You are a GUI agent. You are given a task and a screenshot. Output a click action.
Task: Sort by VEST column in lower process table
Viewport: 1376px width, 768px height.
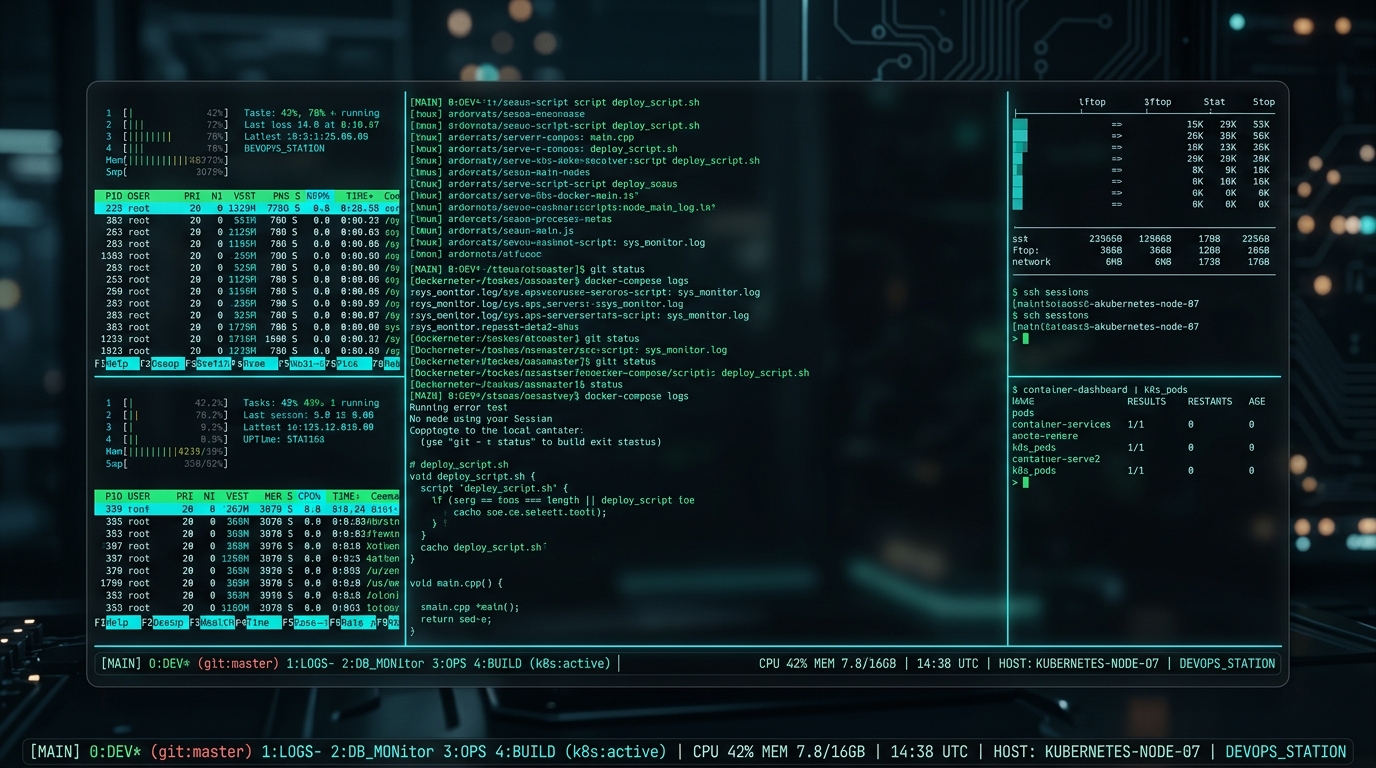[x=238, y=496]
